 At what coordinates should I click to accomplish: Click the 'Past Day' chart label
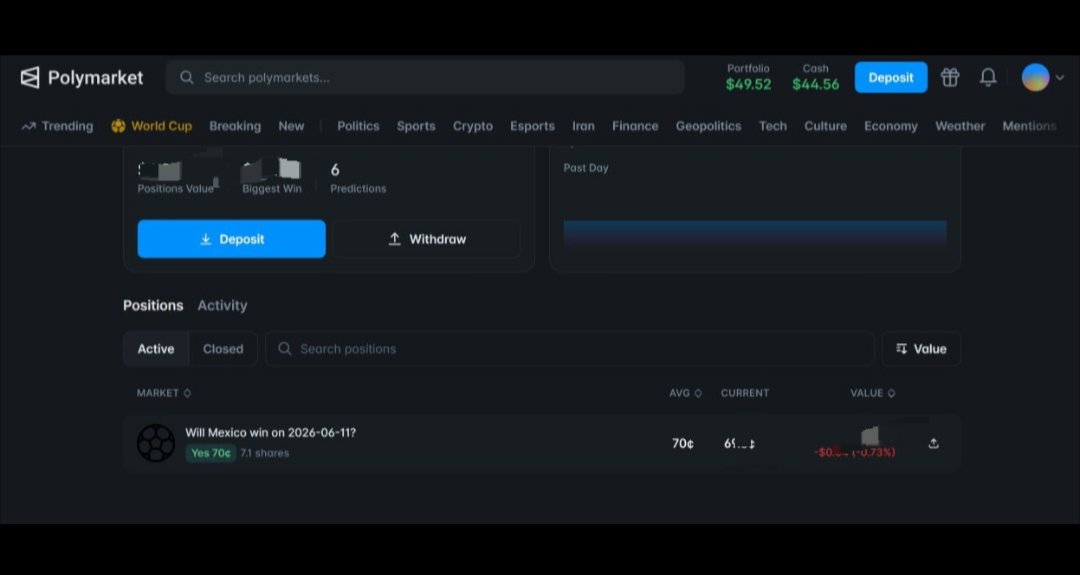(586, 167)
